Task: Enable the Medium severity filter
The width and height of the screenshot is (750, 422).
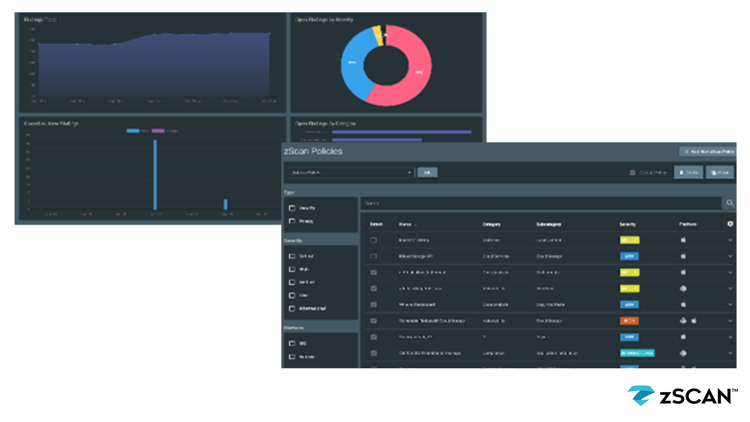Action: pyautogui.click(x=292, y=282)
